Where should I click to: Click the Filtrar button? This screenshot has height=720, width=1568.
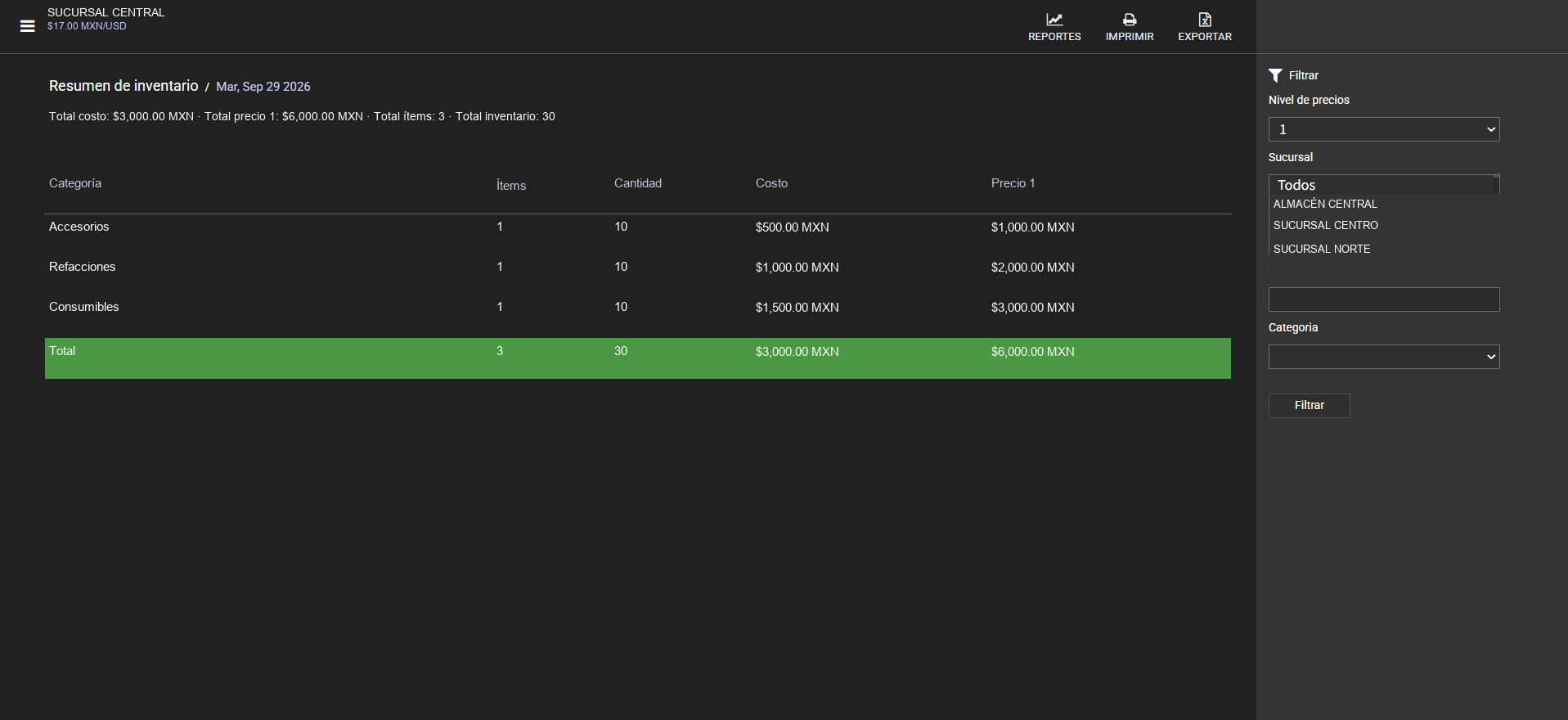point(1310,406)
